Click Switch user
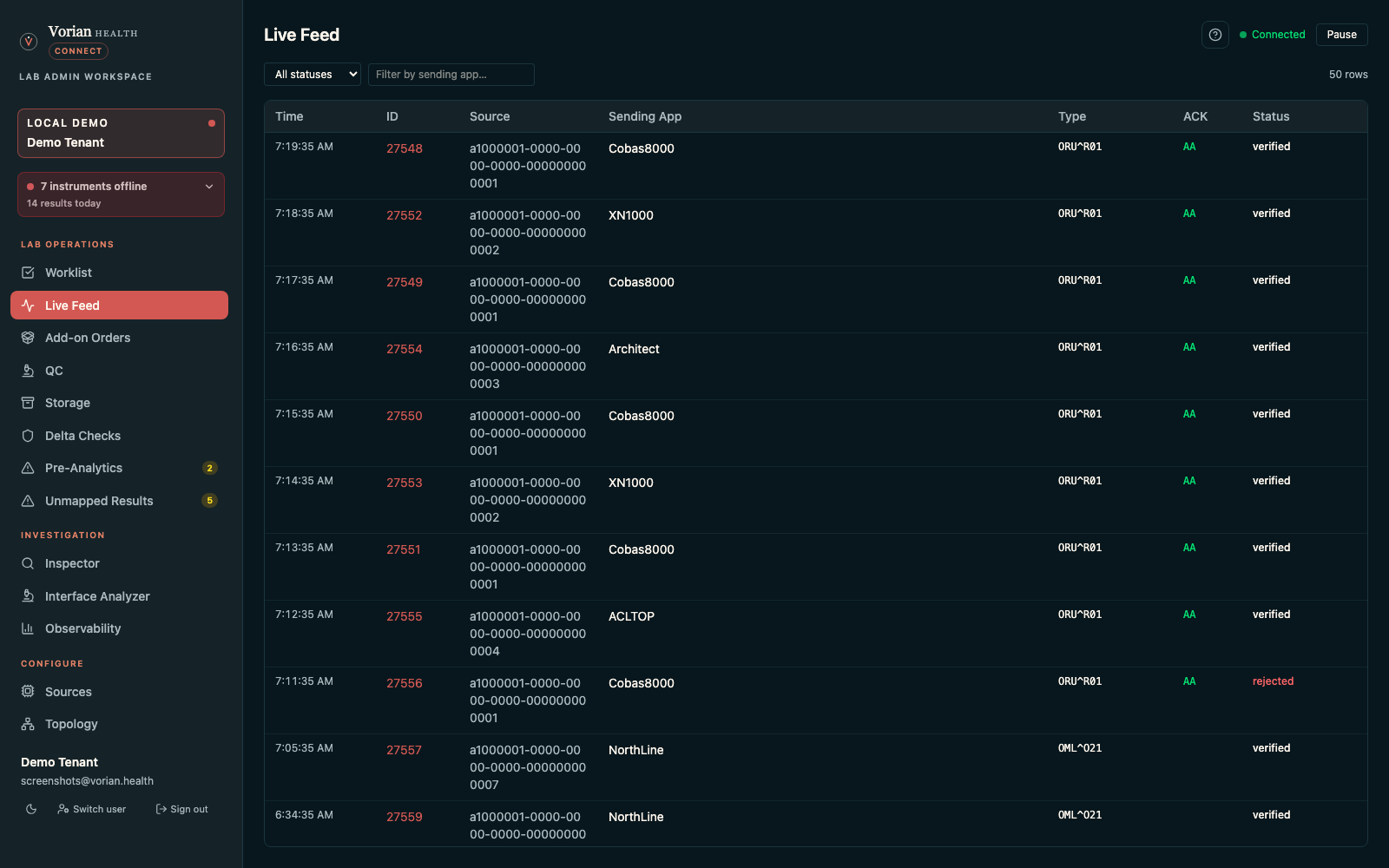Viewport: 1389px width, 868px height. click(x=91, y=809)
